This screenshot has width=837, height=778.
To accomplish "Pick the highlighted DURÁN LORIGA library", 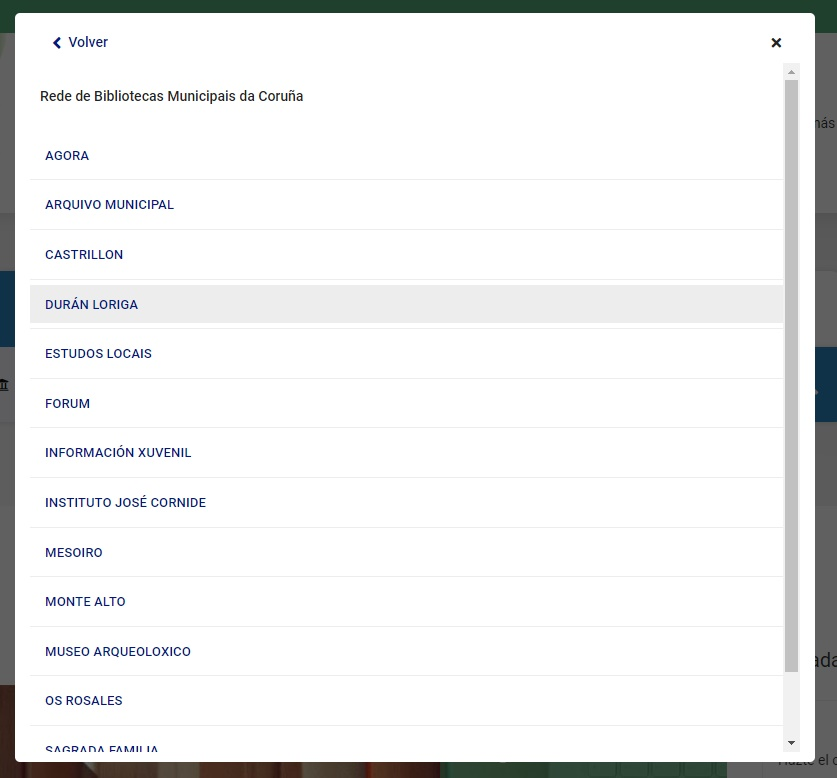I will (91, 305).
